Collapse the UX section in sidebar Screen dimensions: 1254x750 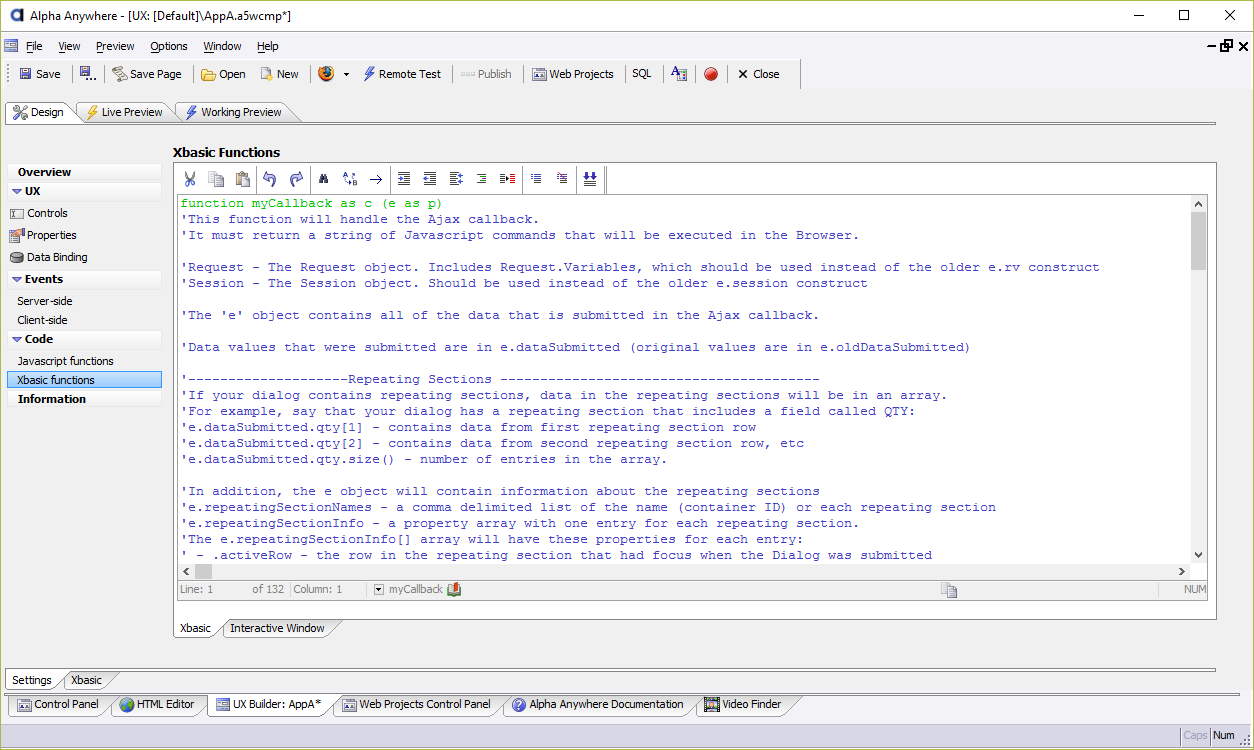click(x=17, y=191)
